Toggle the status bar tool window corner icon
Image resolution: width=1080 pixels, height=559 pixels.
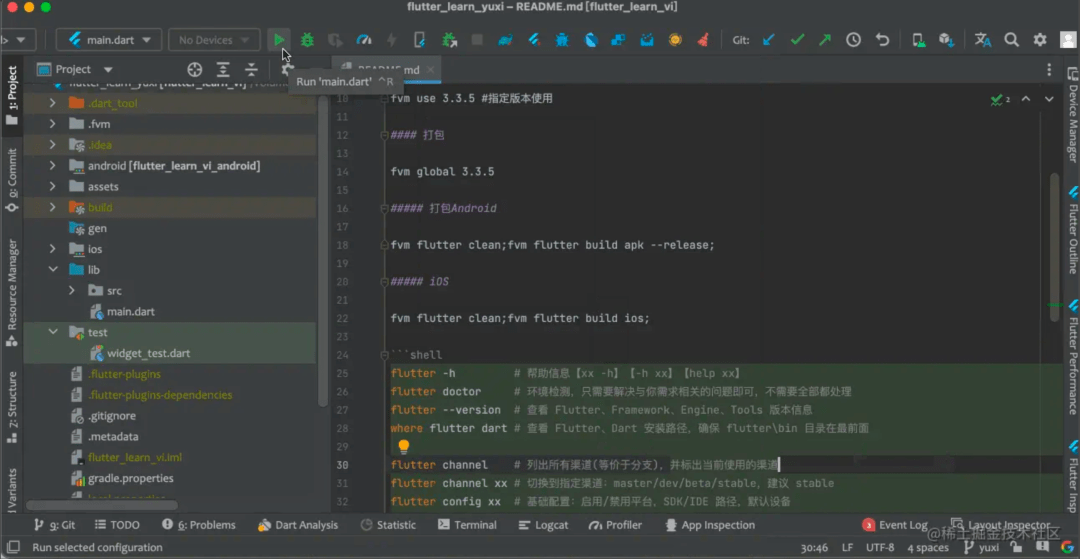pyautogui.click(x=13, y=547)
